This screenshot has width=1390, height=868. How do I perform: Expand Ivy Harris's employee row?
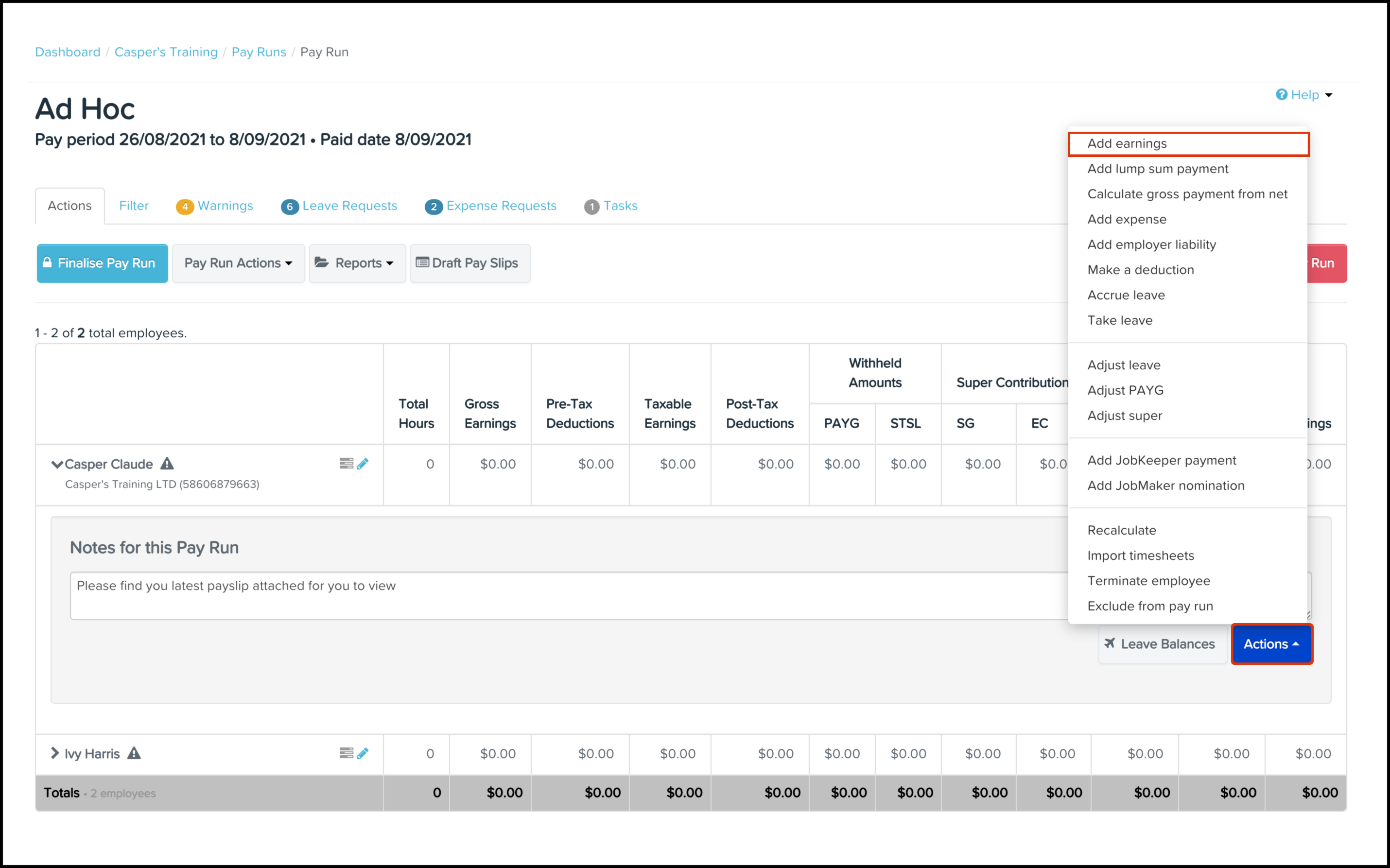pyautogui.click(x=54, y=753)
